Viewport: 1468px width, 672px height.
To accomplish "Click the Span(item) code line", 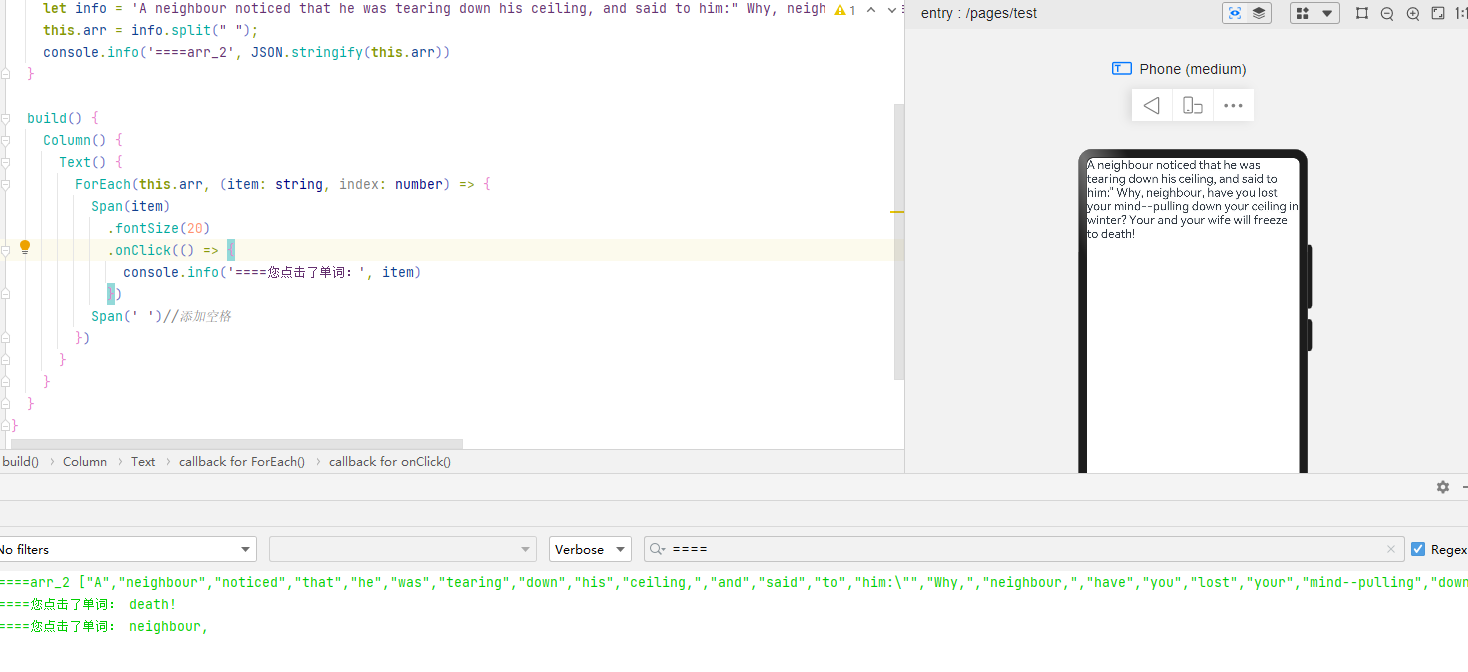I will coord(131,206).
